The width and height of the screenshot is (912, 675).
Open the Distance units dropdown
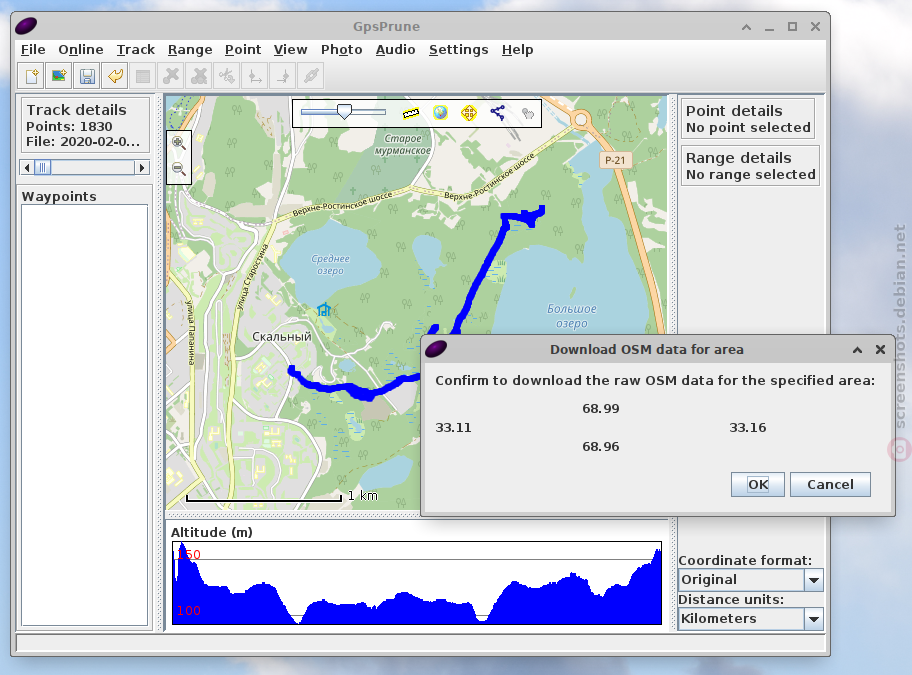[814, 619]
